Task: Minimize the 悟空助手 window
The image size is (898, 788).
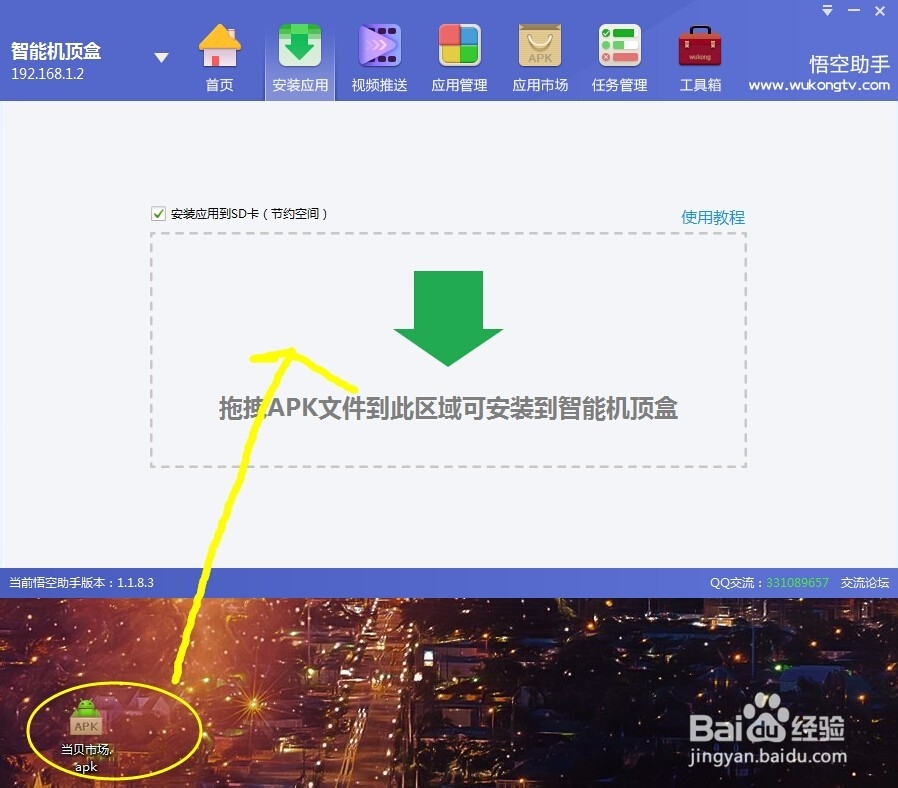Action: (x=853, y=10)
